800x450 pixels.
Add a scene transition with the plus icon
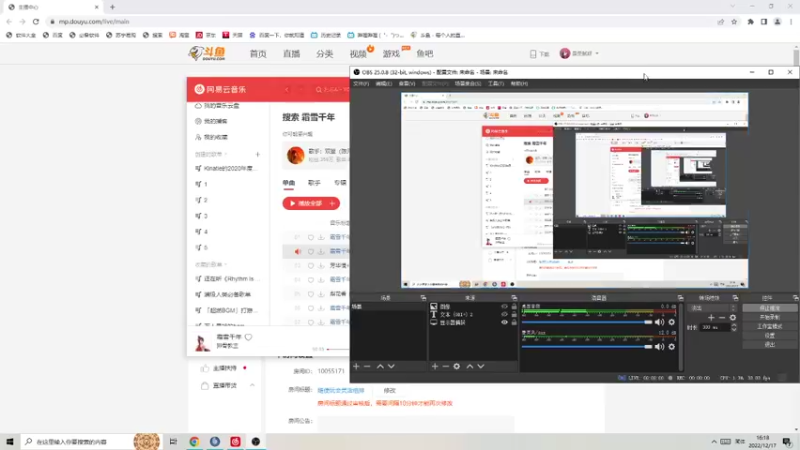(x=711, y=317)
